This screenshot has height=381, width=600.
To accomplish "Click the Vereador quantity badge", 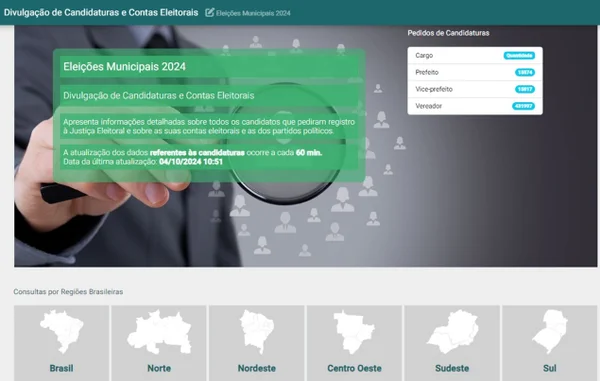I will pyautogui.click(x=523, y=106).
